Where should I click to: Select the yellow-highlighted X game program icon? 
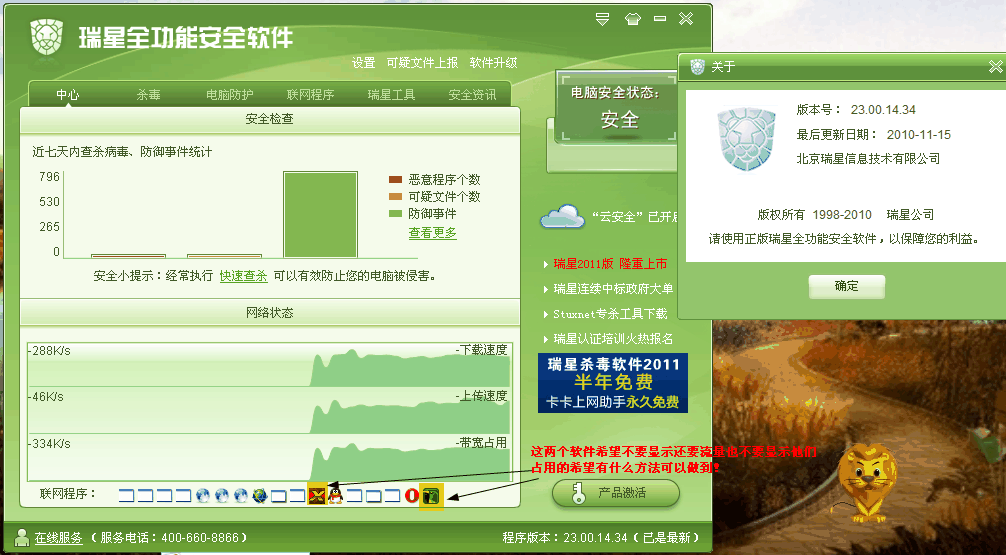[x=317, y=495]
